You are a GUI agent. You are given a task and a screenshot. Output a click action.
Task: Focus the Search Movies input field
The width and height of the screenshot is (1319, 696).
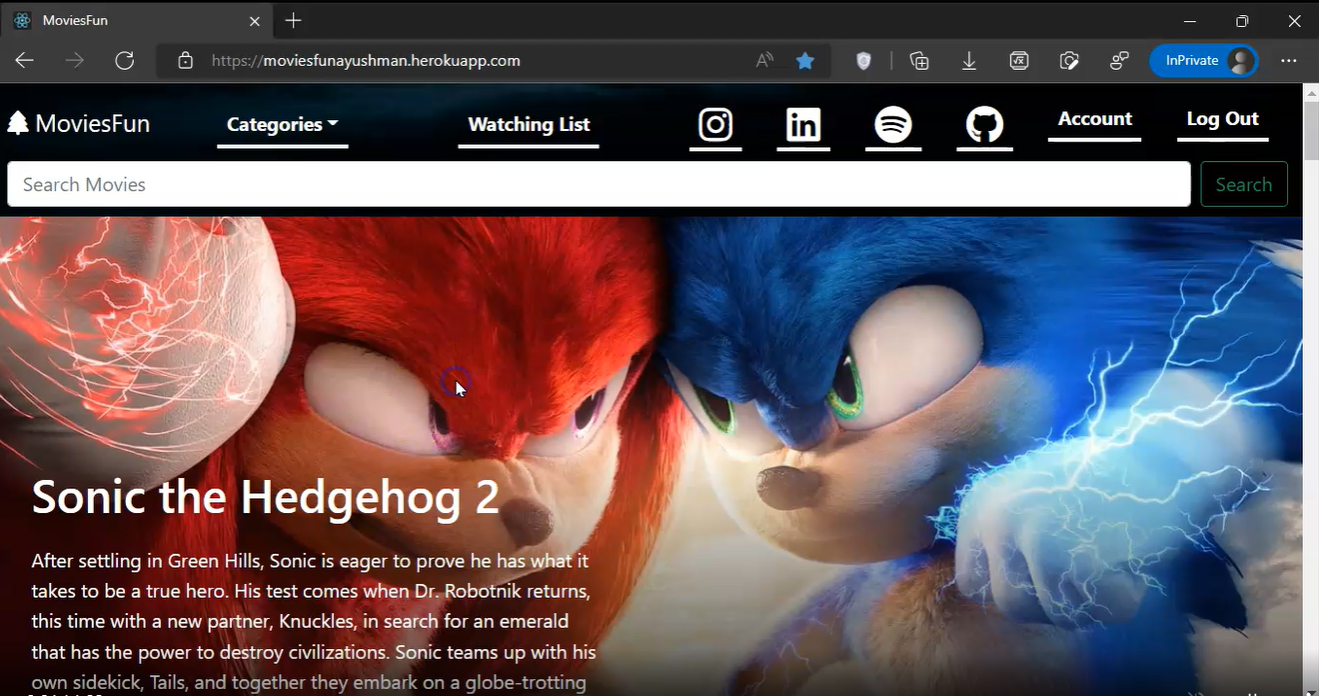point(598,185)
